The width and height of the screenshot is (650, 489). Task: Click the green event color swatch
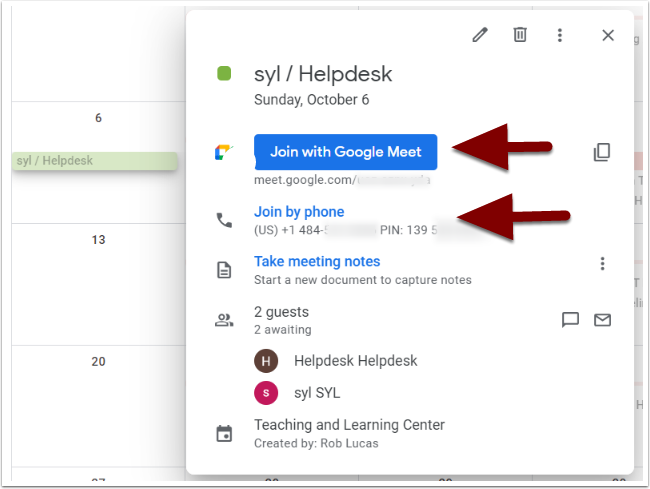[224, 74]
